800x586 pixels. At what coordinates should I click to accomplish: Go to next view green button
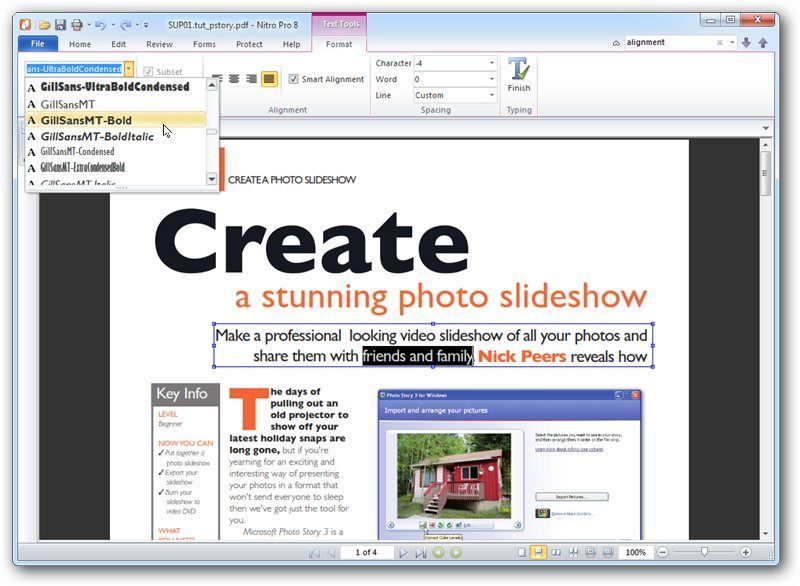tap(456, 552)
